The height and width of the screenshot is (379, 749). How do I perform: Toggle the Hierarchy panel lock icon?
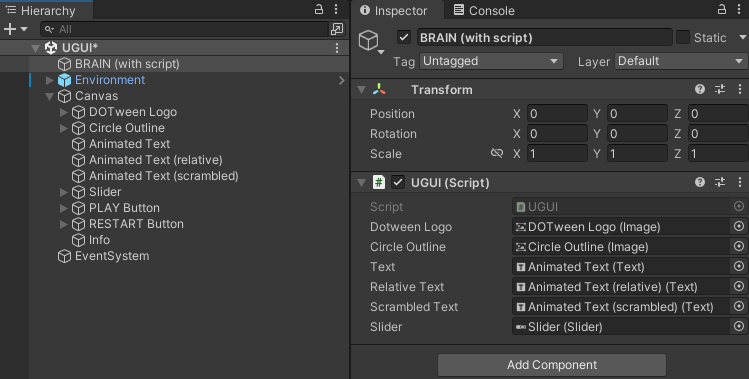pos(319,9)
